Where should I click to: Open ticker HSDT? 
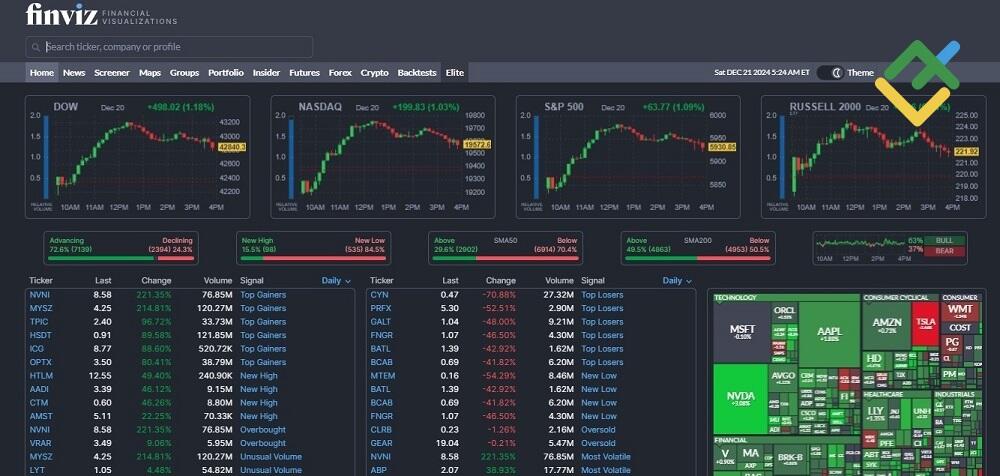point(40,335)
